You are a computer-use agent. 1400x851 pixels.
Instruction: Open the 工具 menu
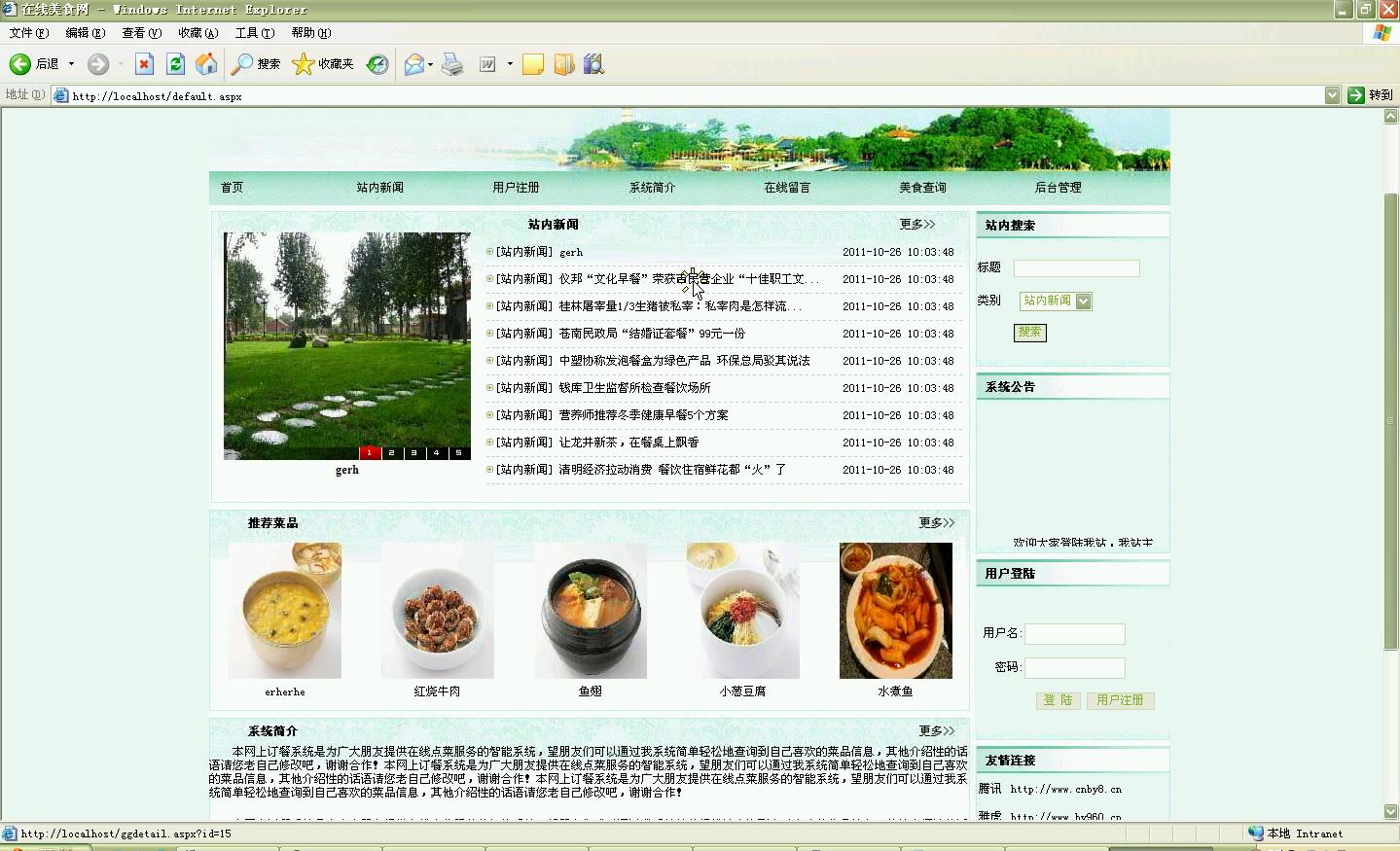click(254, 33)
